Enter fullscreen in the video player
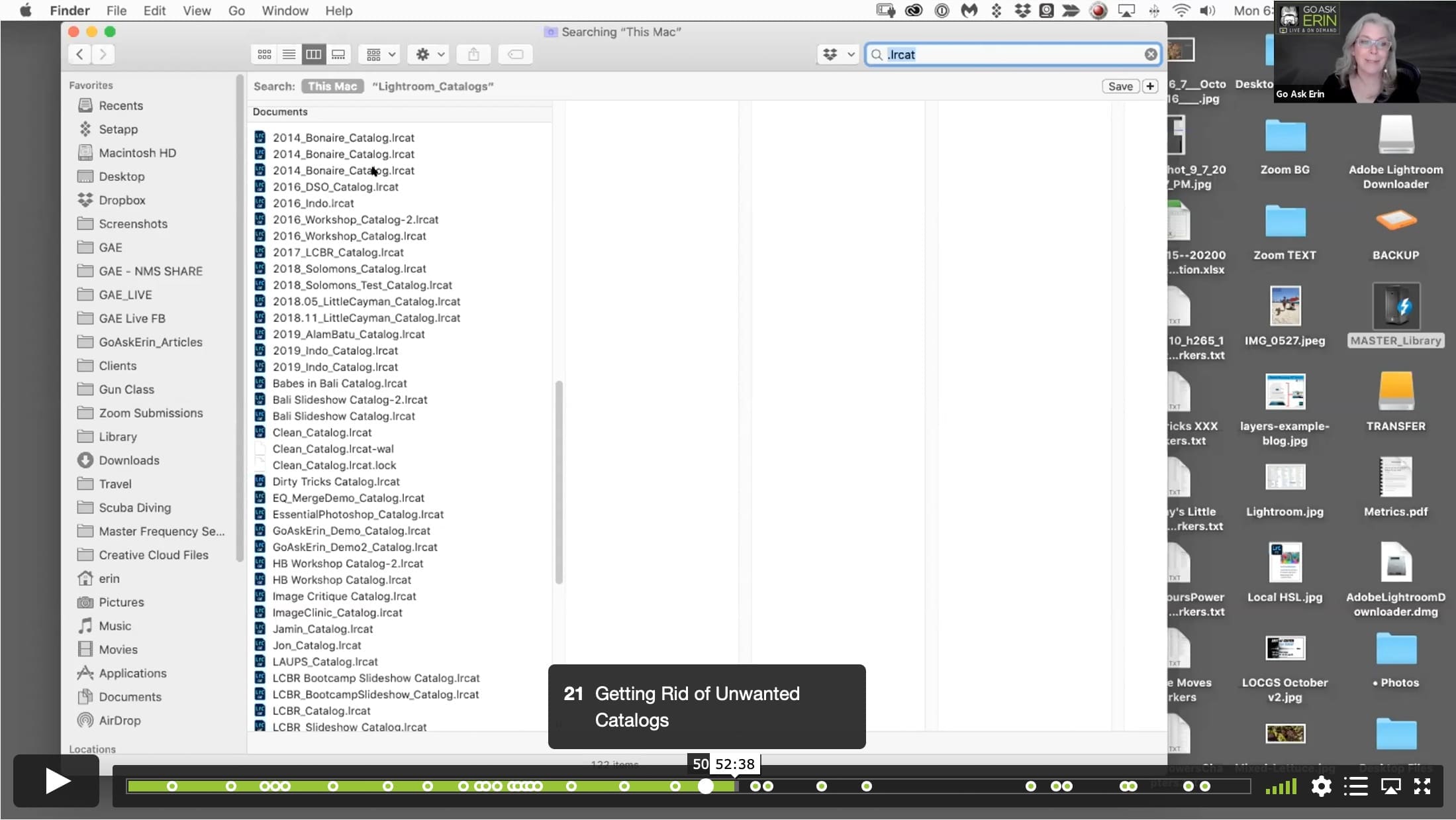Screen dimensions: 1456x820 pyautogui.click(x=1422, y=786)
